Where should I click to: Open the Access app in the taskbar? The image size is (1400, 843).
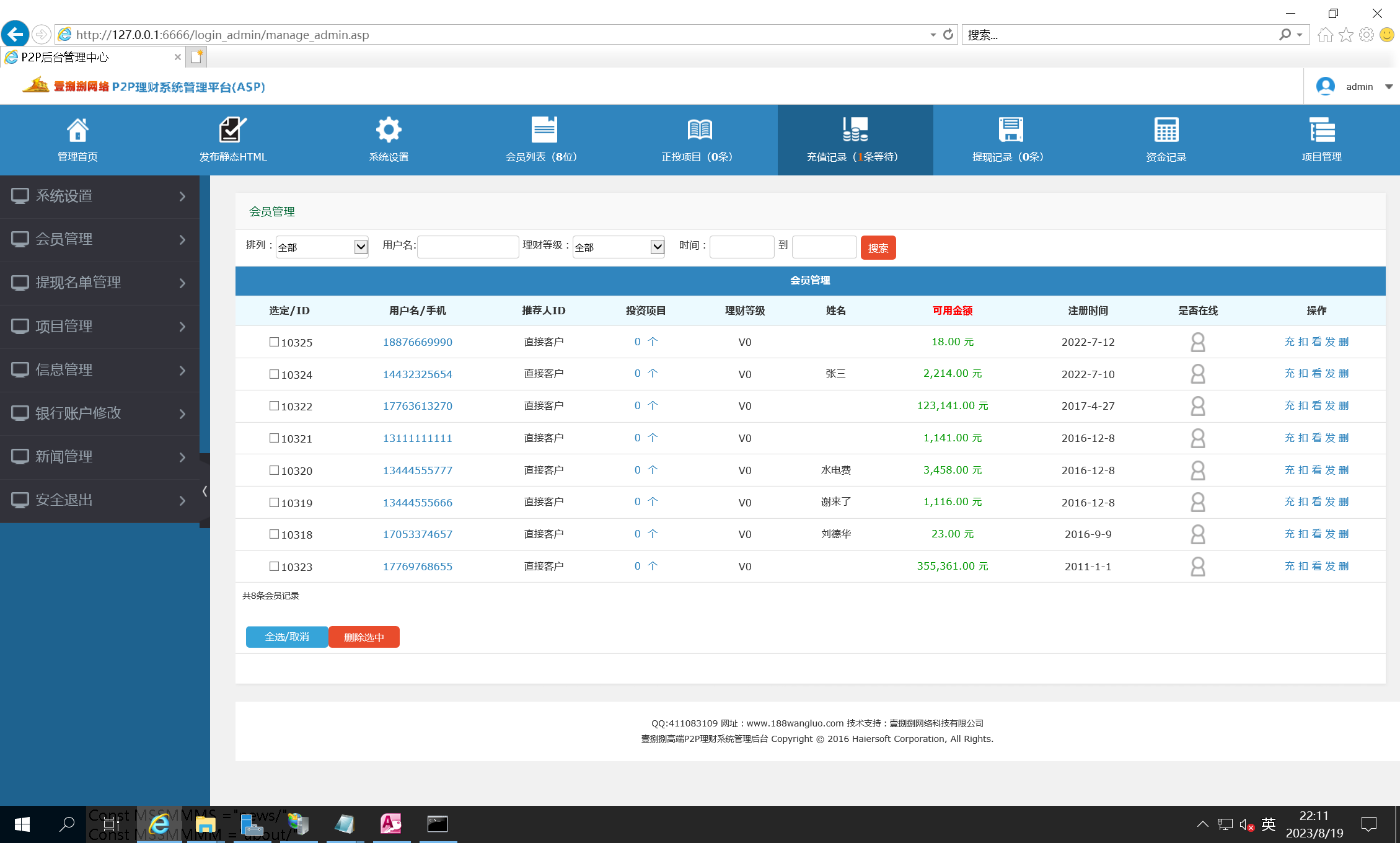click(x=391, y=824)
